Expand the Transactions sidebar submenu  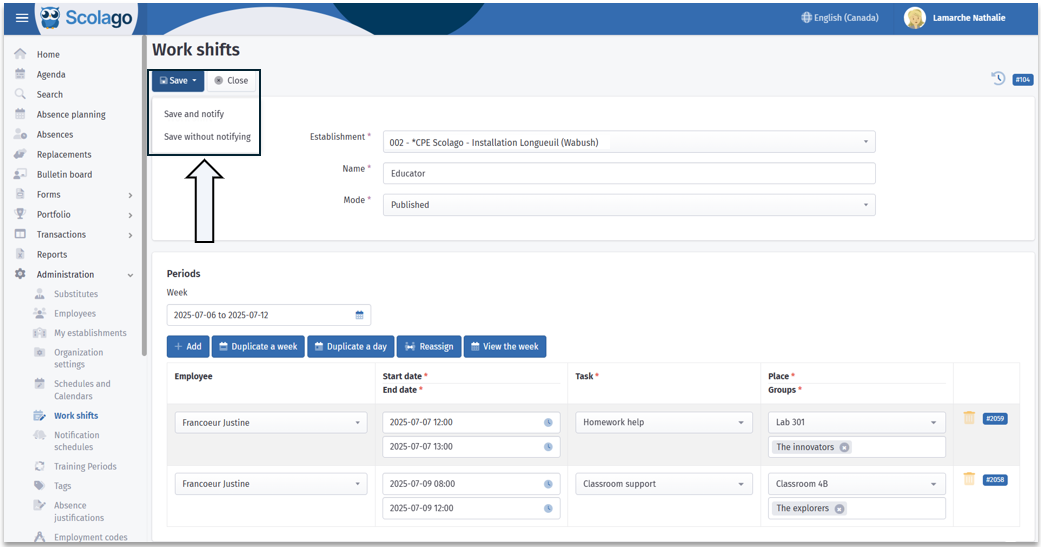(130, 235)
